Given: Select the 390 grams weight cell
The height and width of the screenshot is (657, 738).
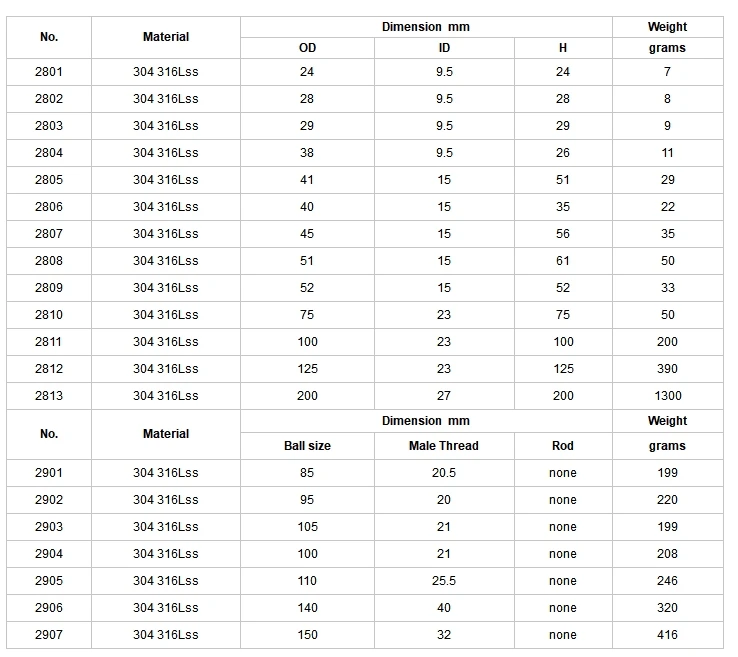Looking at the screenshot, I should pos(667,369).
